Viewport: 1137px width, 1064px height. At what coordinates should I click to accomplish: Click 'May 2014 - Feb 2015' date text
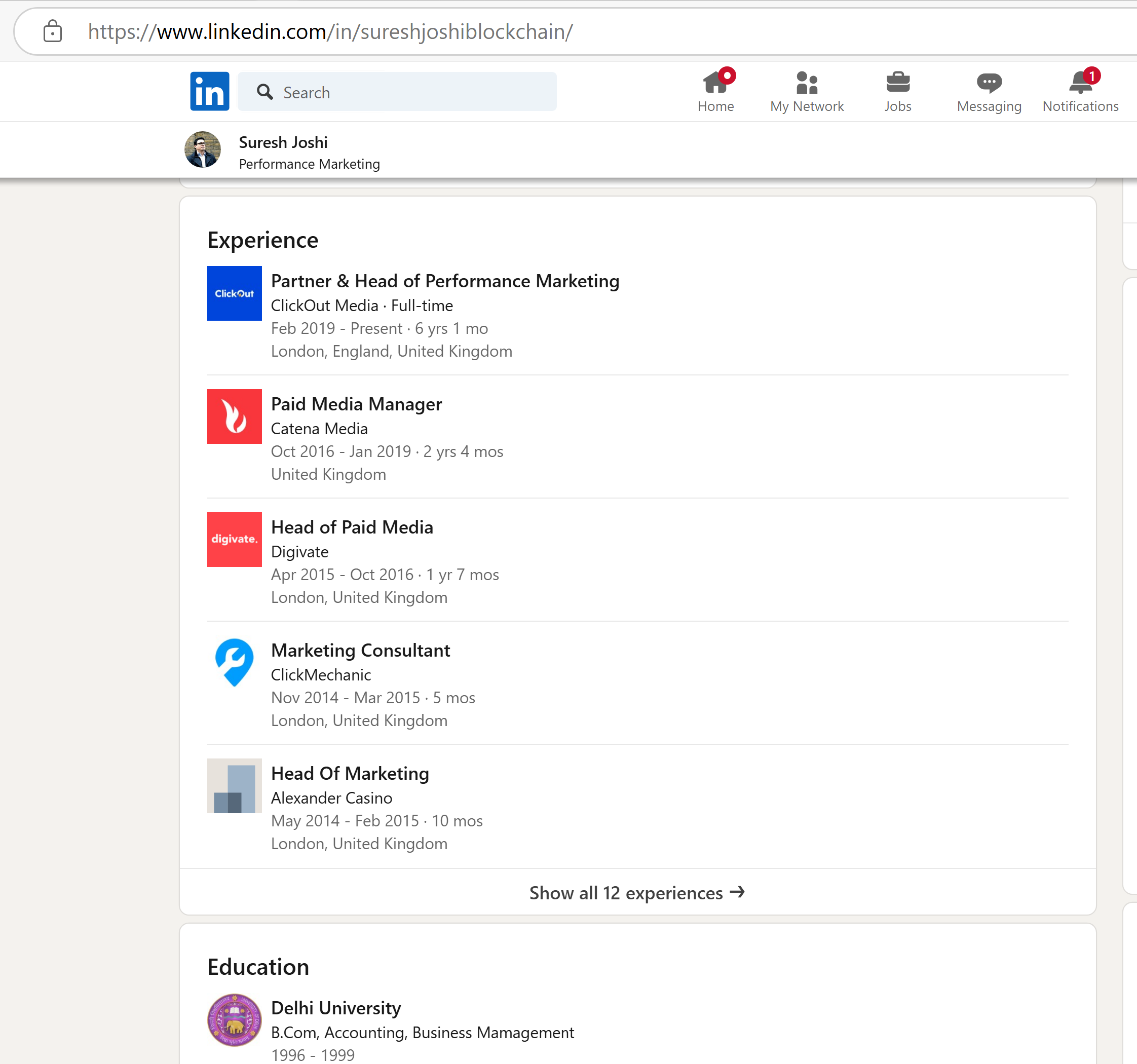345,821
